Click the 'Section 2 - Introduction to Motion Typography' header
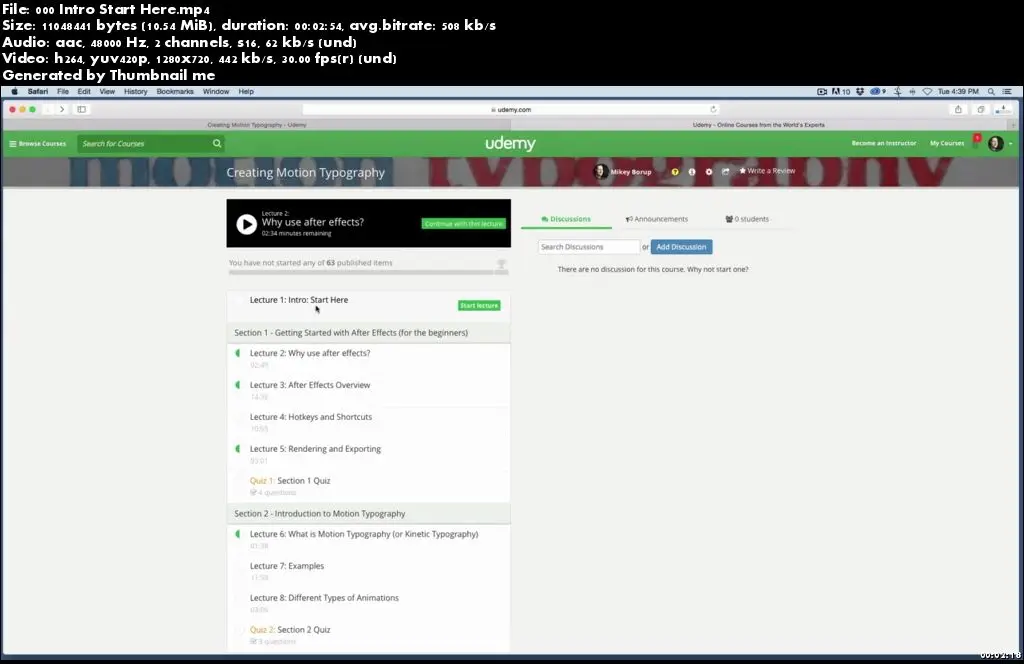The height and width of the screenshot is (664, 1024). 368,514
